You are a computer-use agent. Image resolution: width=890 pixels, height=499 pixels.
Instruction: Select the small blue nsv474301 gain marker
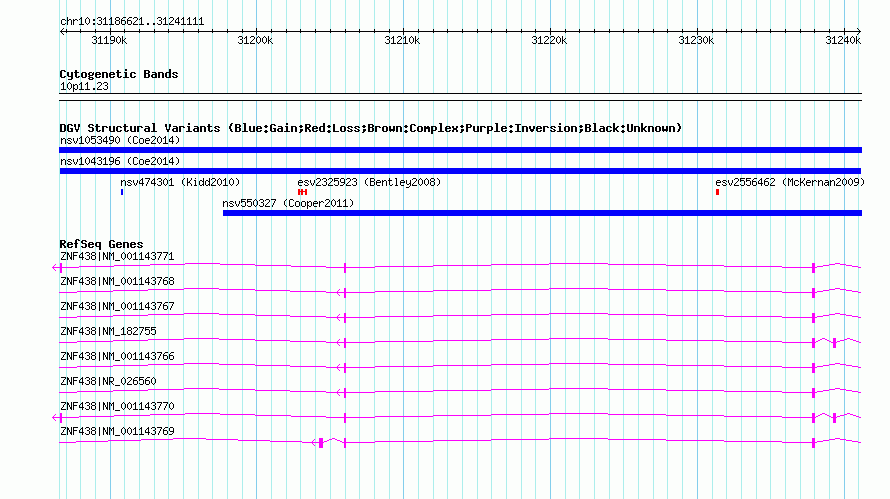(x=122, y=192)
